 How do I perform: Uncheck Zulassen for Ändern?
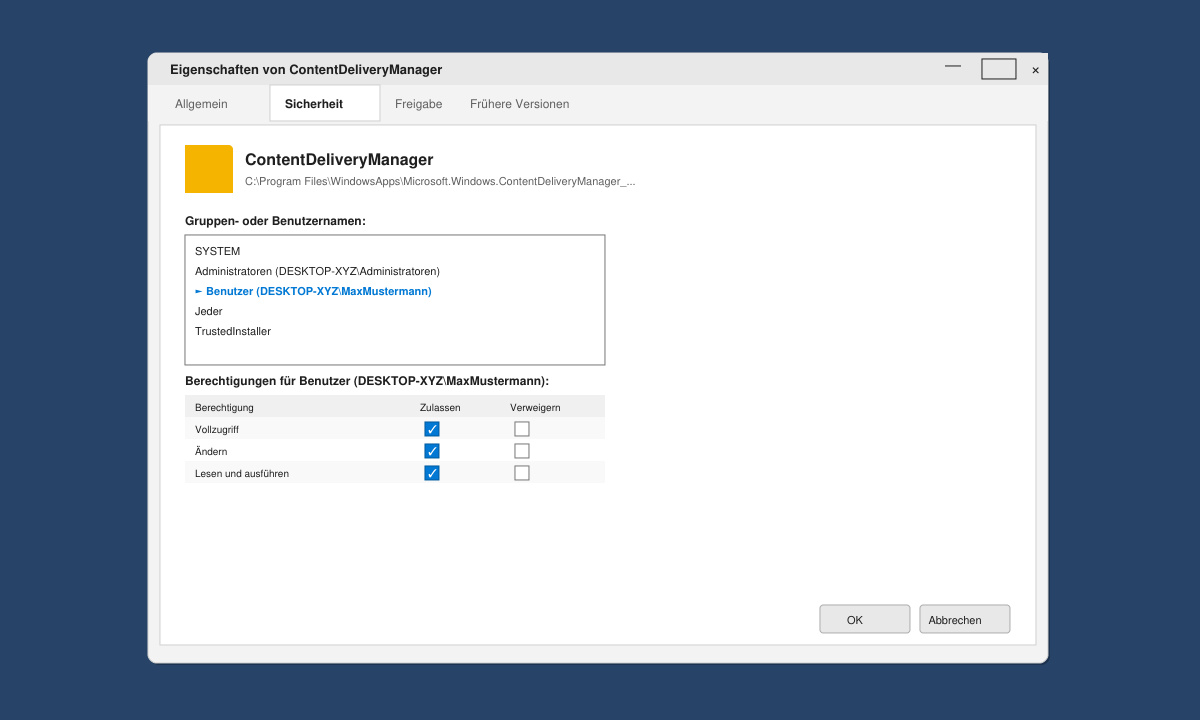click(x=432, y=451)
